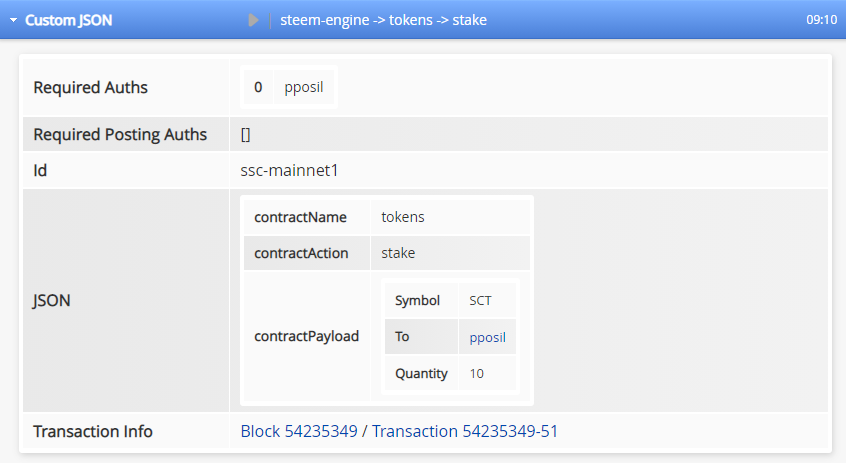Open Transaction 54235349-51 link
This screenshot has width=846, height=463.
pos(465,432)
